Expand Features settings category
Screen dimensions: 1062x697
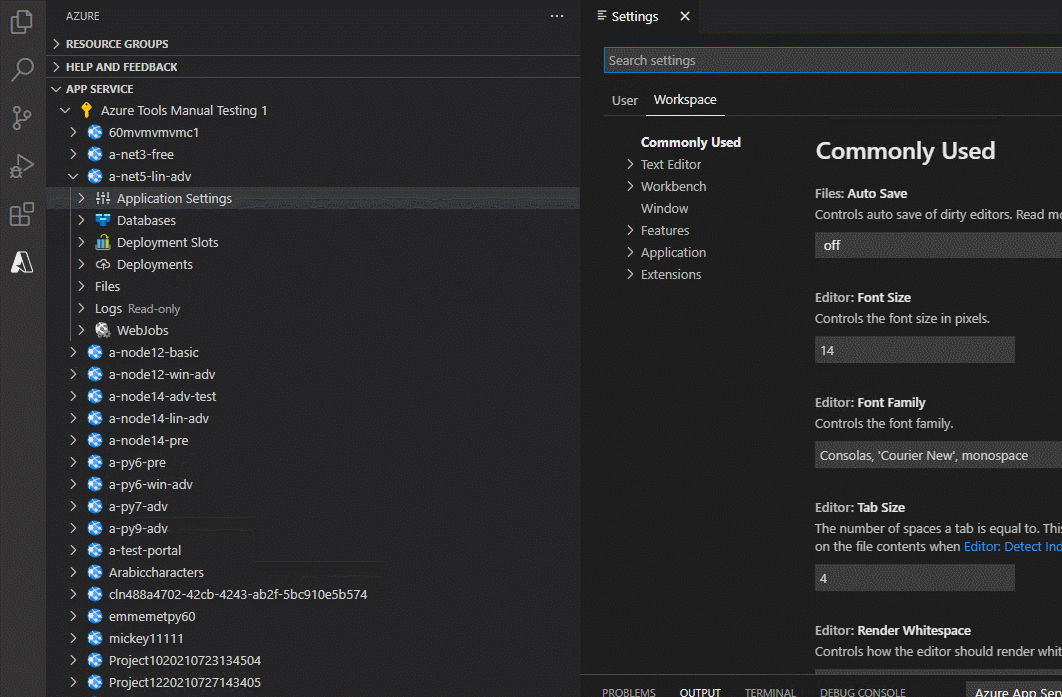click(x=630, y=230)
